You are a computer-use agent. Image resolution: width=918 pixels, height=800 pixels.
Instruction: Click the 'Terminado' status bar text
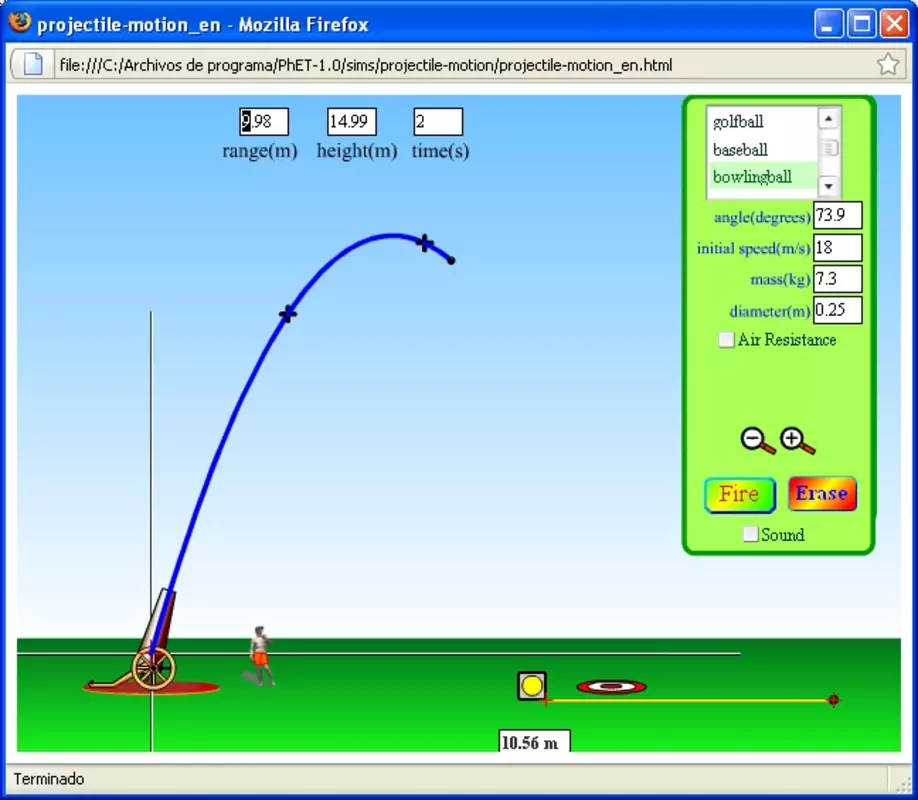[x=49, y=779]
